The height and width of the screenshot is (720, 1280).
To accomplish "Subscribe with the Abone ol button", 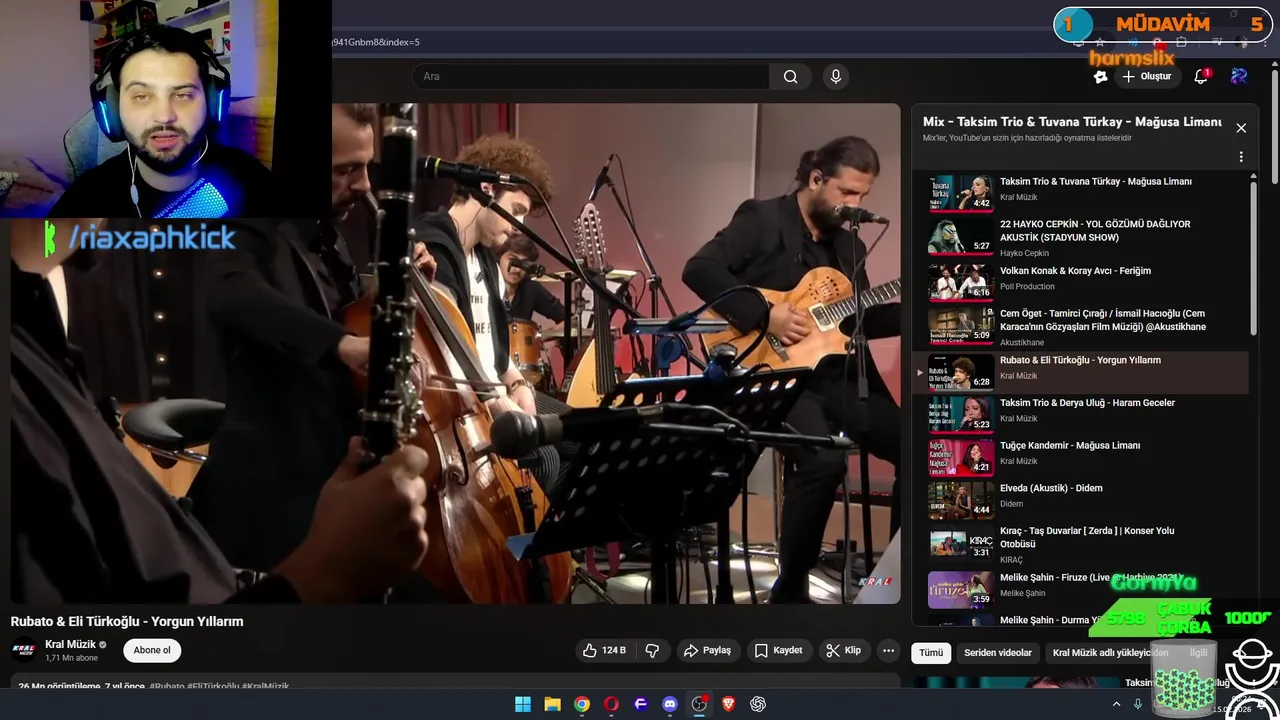I will [x=152, y=650].
